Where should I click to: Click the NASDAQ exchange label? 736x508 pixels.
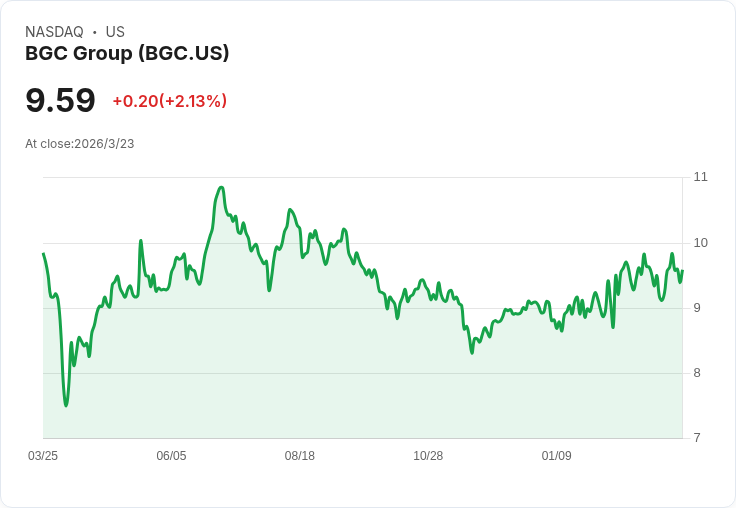[x=54, y=32]
